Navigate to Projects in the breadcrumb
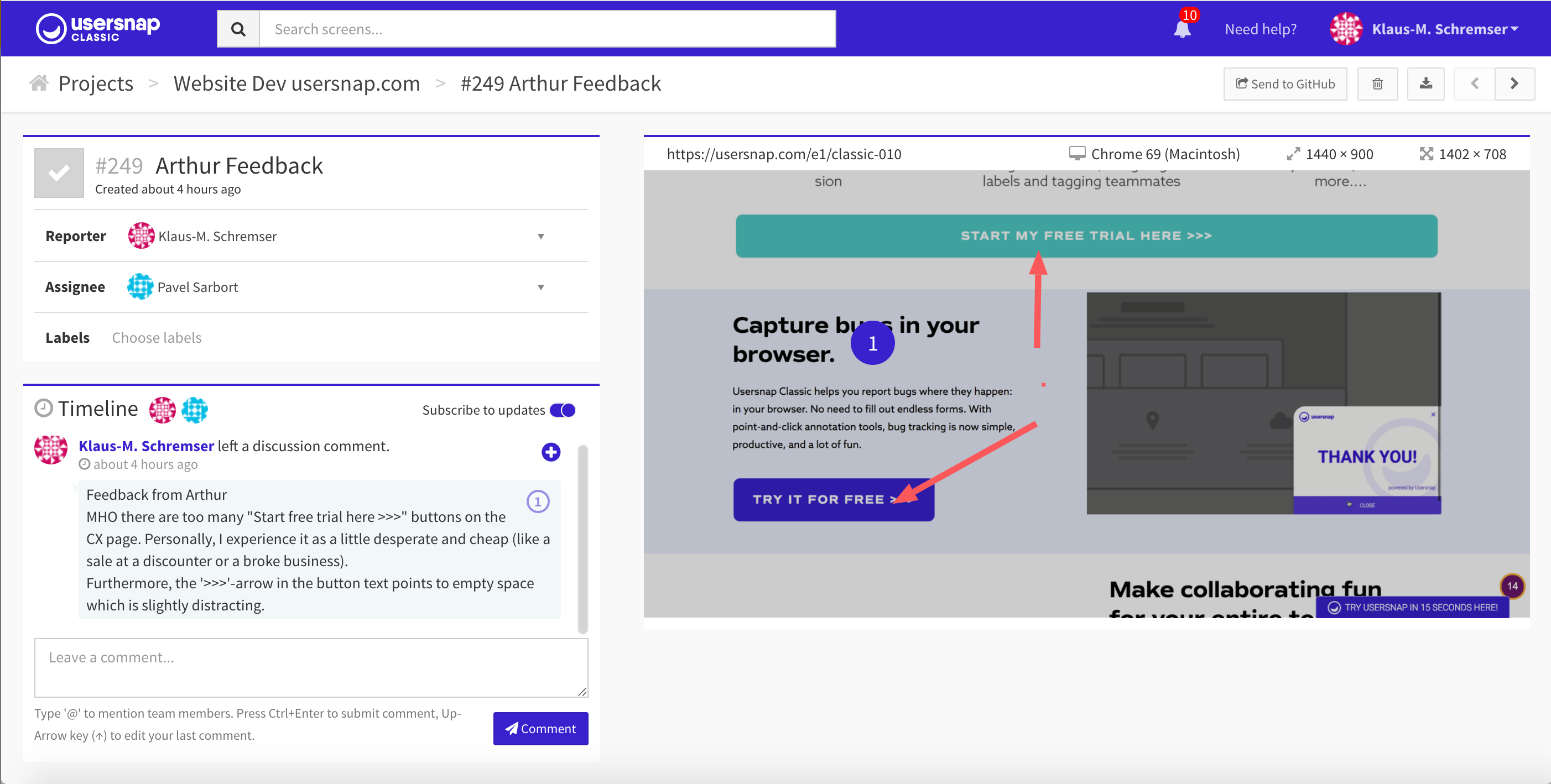This screenshot has height=784, width=1551. coord(95,83)
